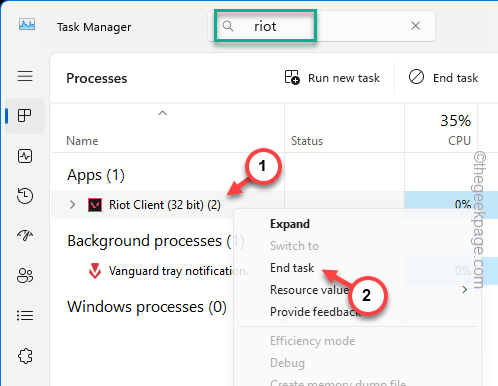Clear the search box with X

click(415, 26)
